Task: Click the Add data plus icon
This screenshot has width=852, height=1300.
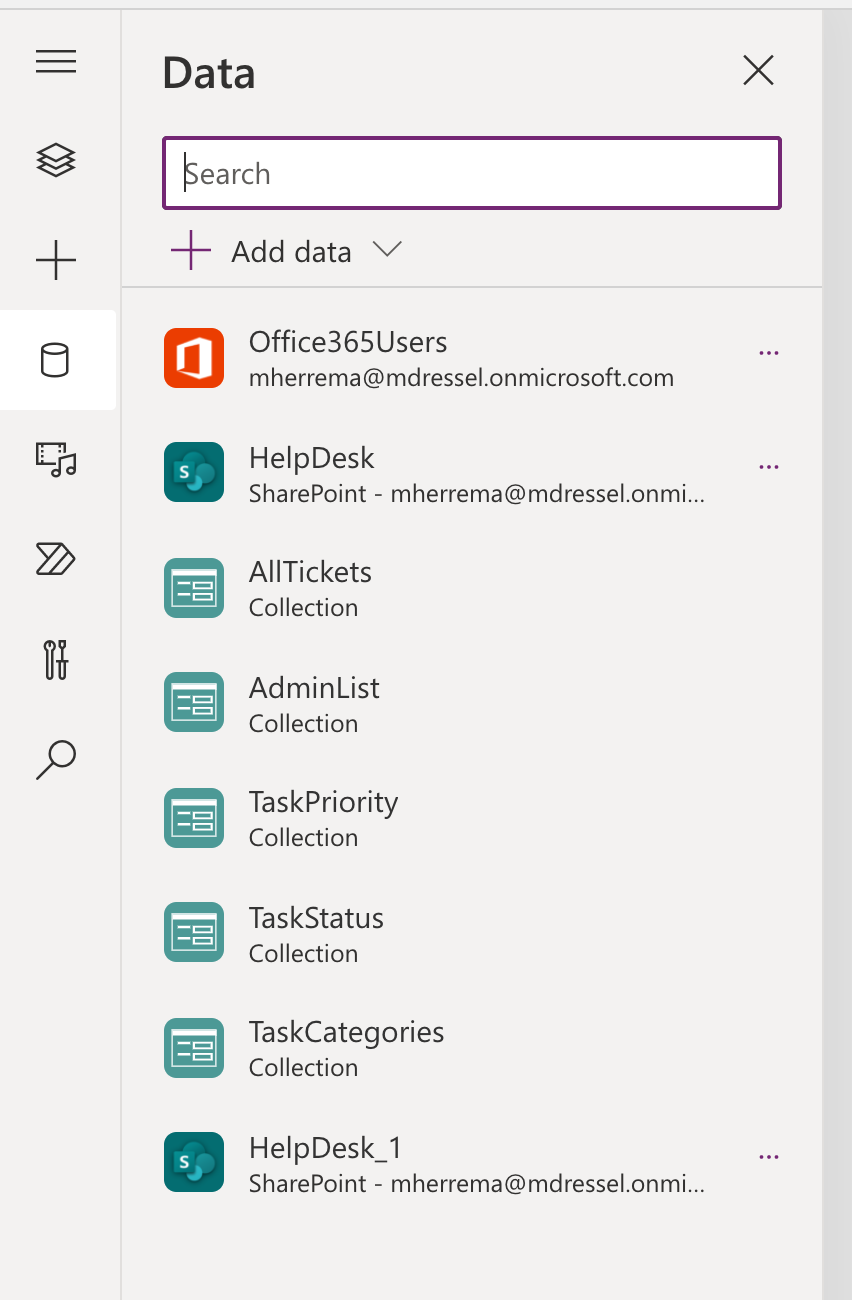Action: [x=191, y=250]
